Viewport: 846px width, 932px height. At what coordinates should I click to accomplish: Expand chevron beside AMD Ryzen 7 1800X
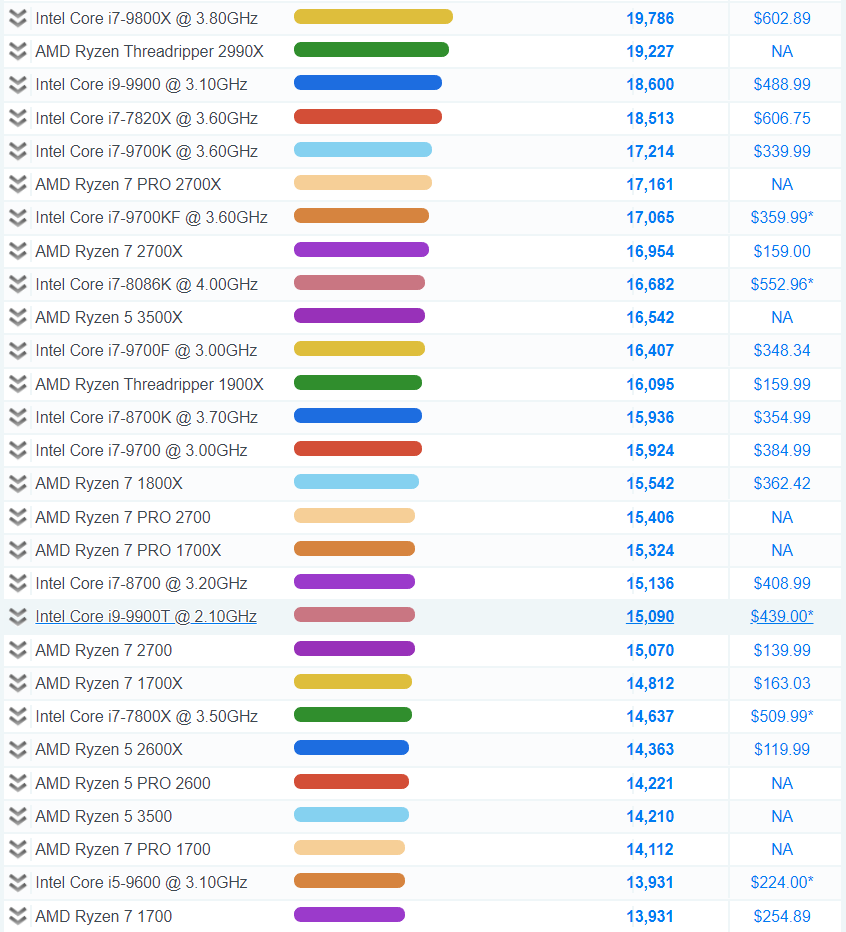click(18, 484)
